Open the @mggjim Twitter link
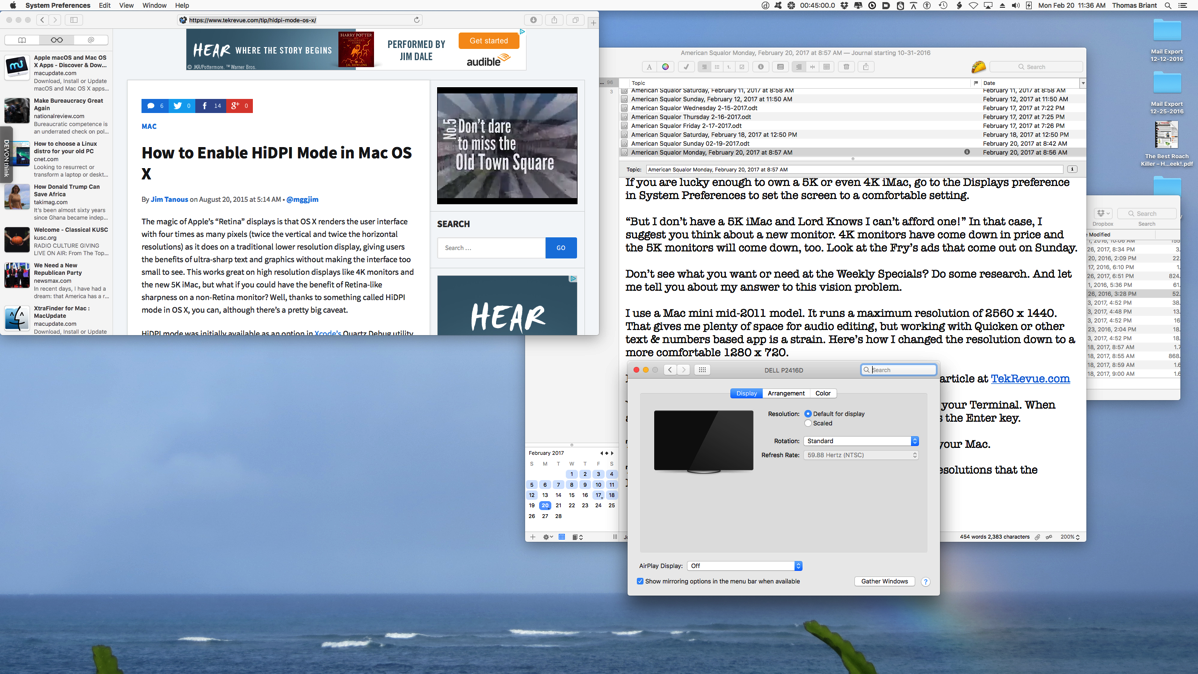 pos(303,199)
